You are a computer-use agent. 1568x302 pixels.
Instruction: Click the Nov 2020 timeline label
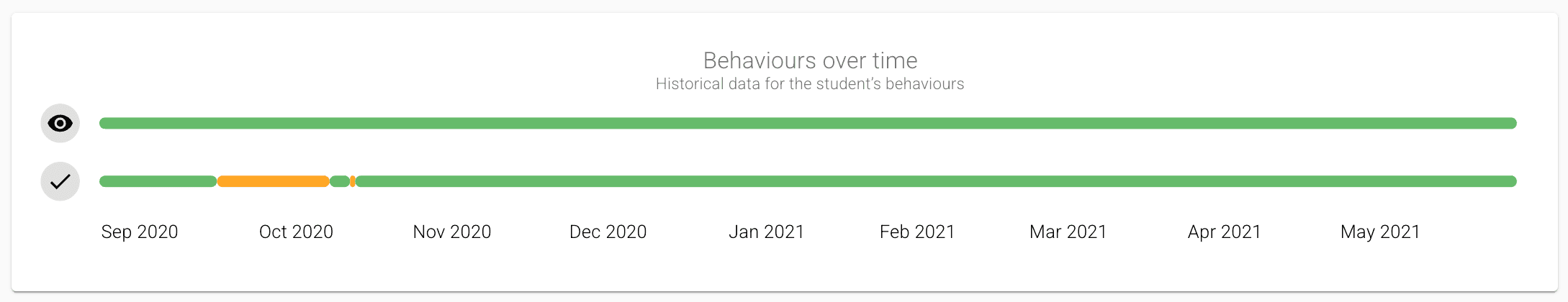coord(452,232)
